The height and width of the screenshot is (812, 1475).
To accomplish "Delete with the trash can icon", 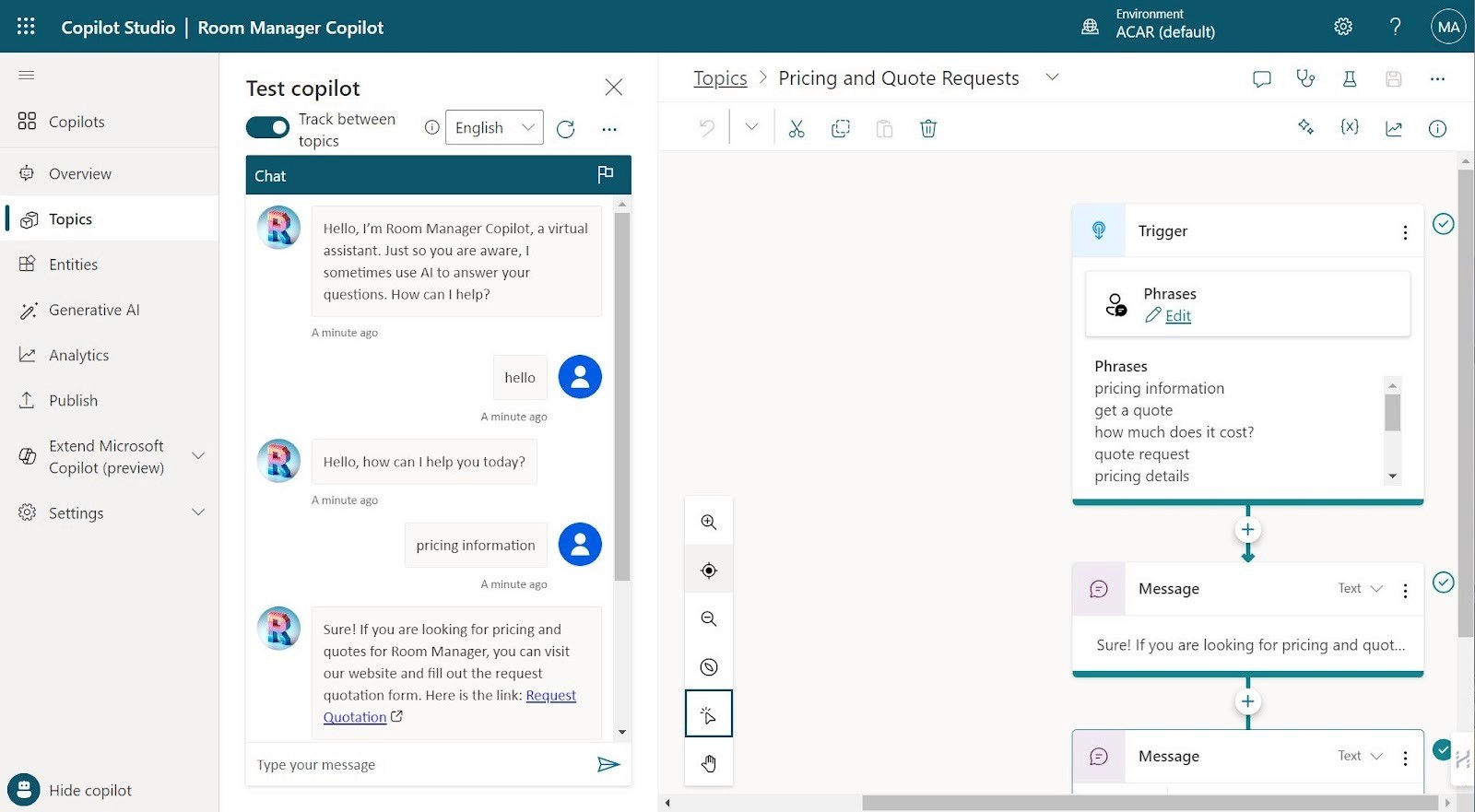I will pyautogui.click(x=928, y=129).
